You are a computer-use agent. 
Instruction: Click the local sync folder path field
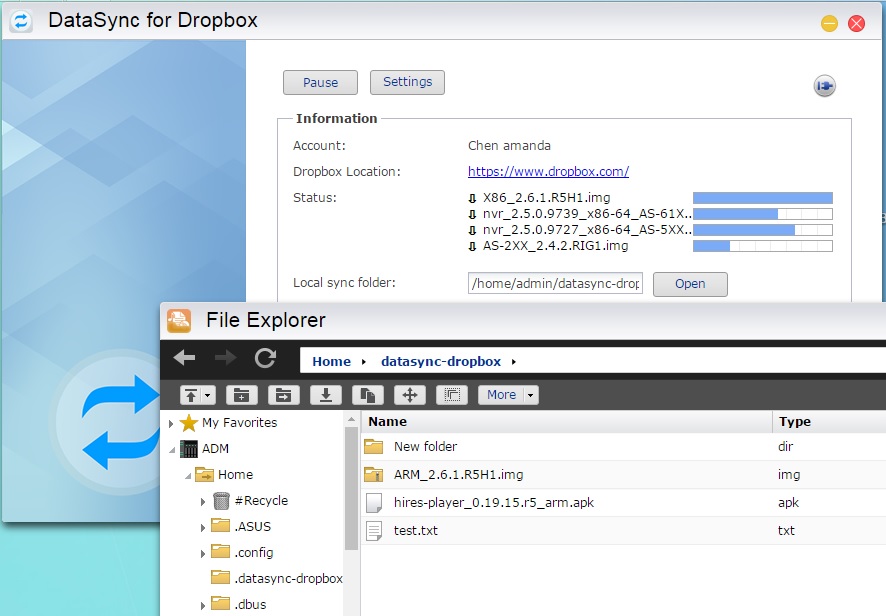(x=555, y=283)
